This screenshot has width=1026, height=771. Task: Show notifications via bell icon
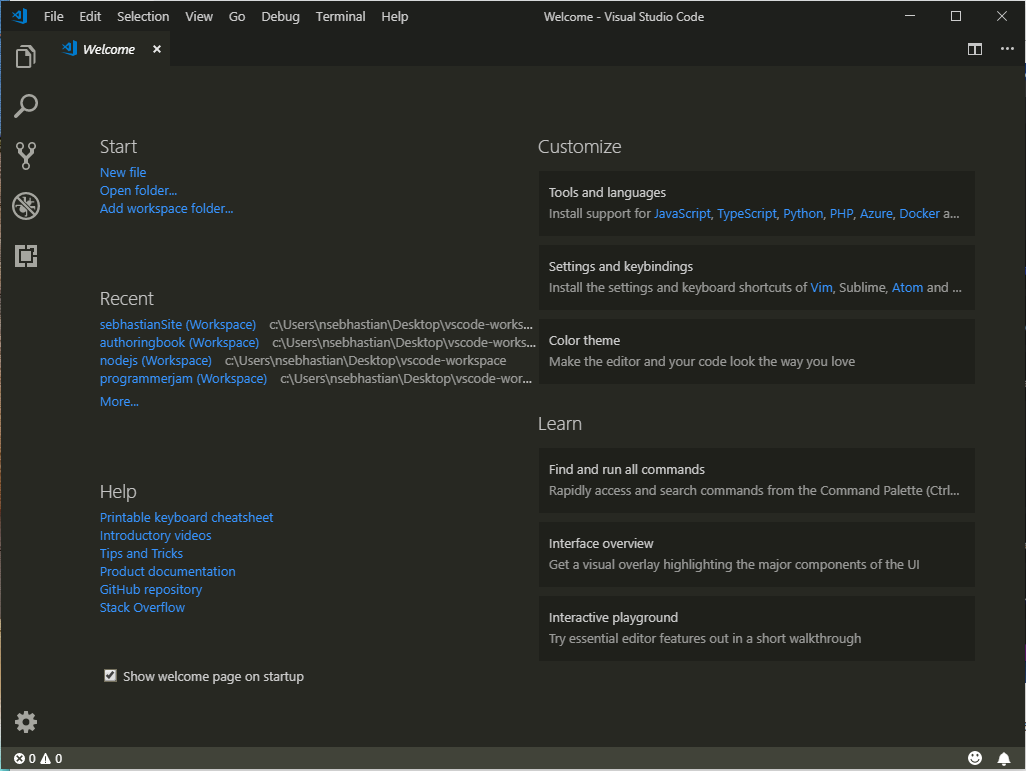(1004, 758)
